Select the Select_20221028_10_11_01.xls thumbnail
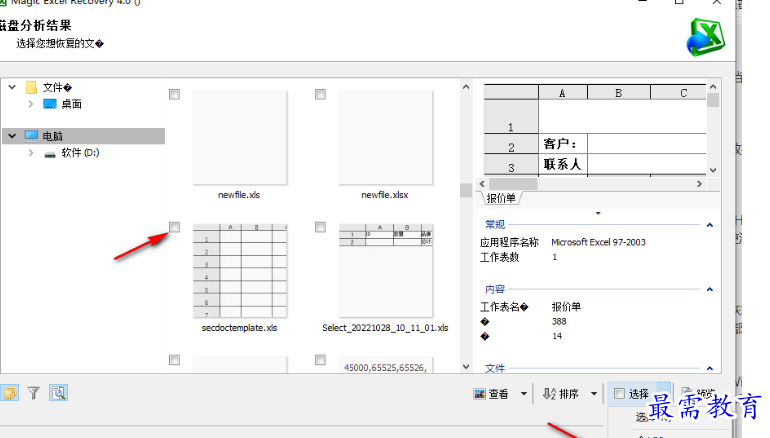The width and height of the screenshot is (770, 438). [385, 271]
